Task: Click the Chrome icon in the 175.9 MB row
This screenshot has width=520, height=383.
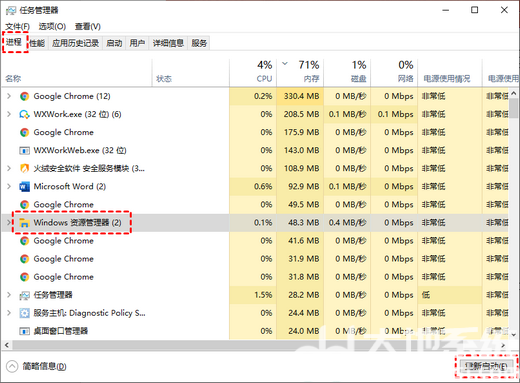Action: point(24,132)
